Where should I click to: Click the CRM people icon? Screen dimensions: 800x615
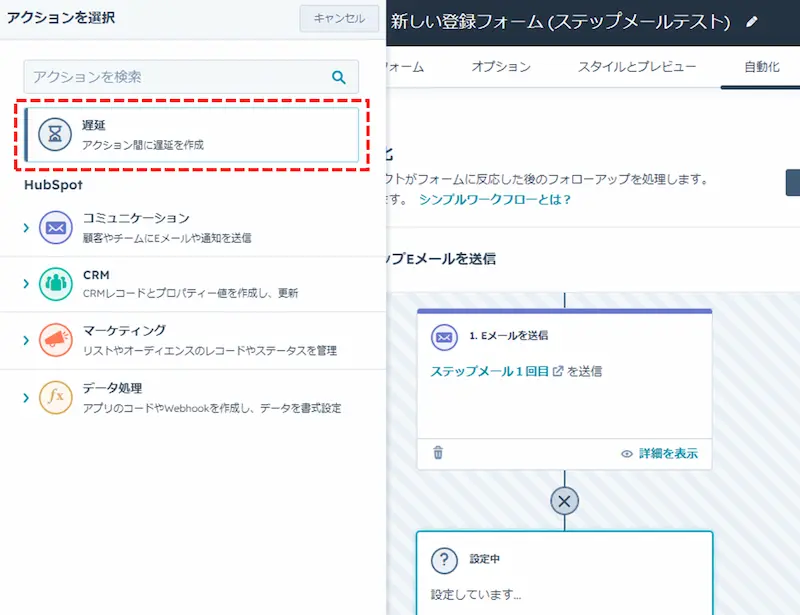click(56, 284)
